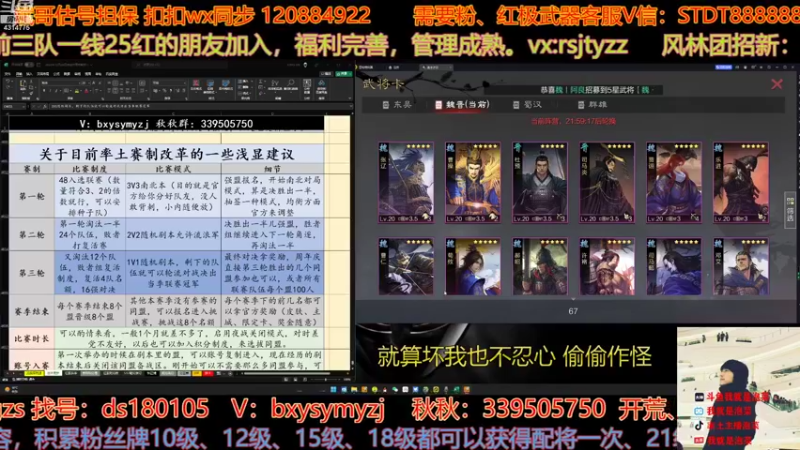This screenshot has width=800, height=450.
Task: Select the title cell 关于目前率土赛制改革的一些浅显建议
Action: [x=166, y=154]
